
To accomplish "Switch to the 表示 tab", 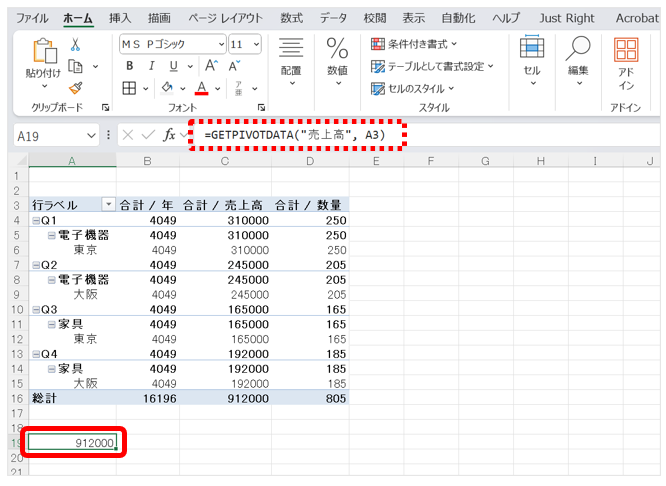I will 414,18.
